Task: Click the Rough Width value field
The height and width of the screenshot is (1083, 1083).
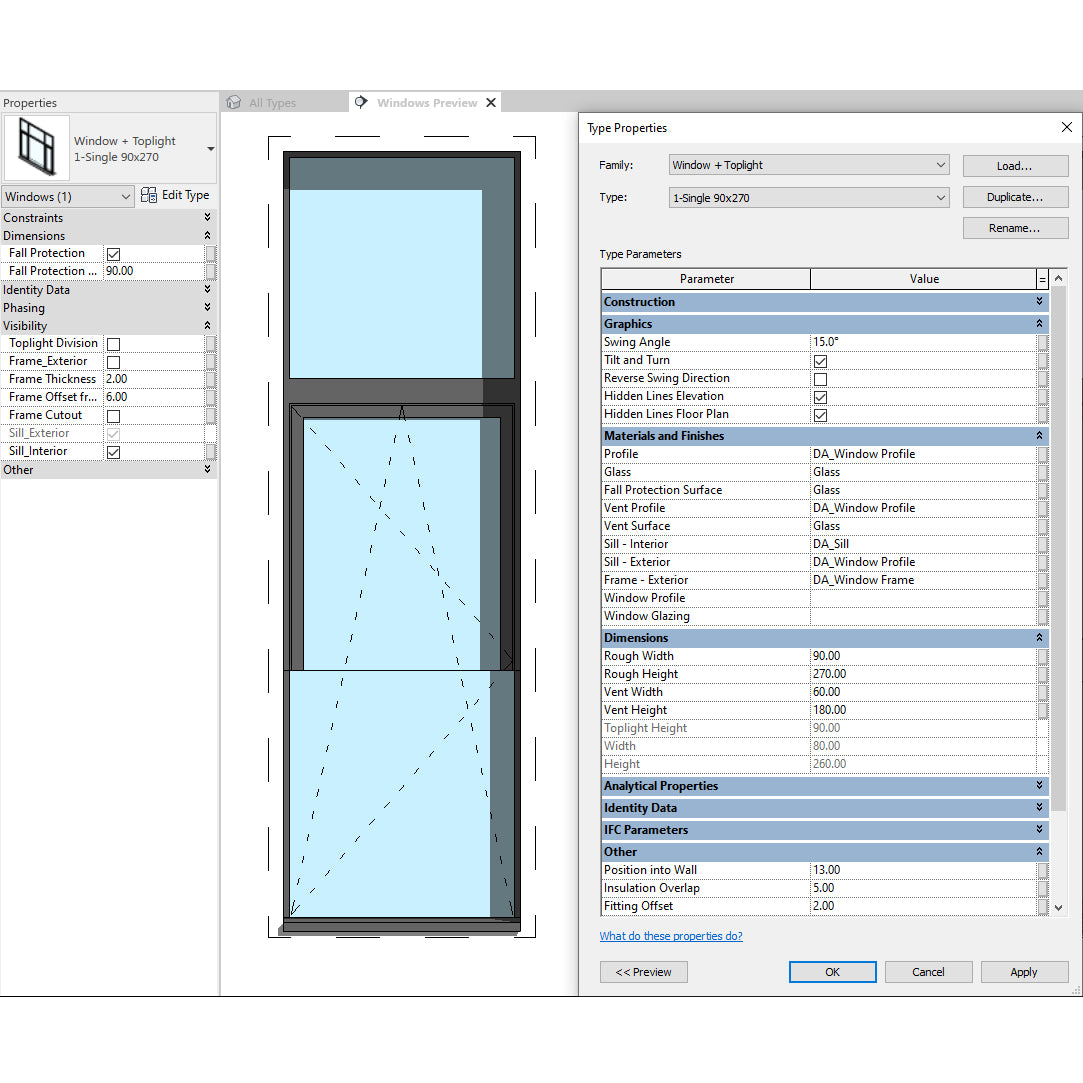Action: point(922,656)
